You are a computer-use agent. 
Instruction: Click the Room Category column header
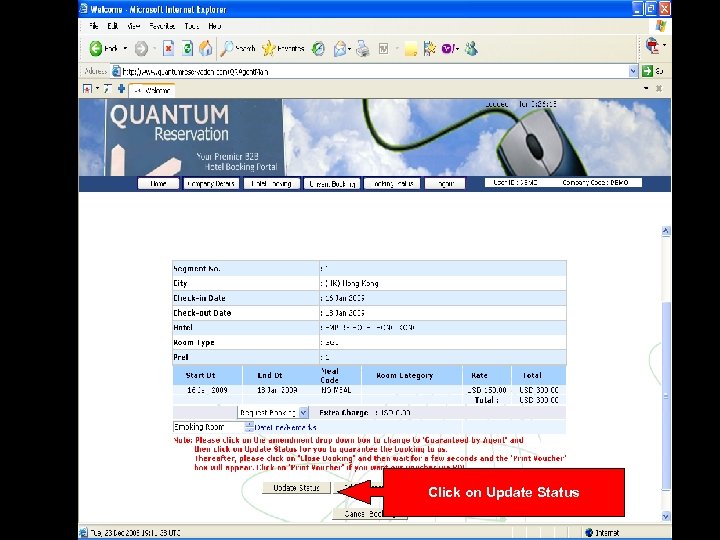[405, 376]
